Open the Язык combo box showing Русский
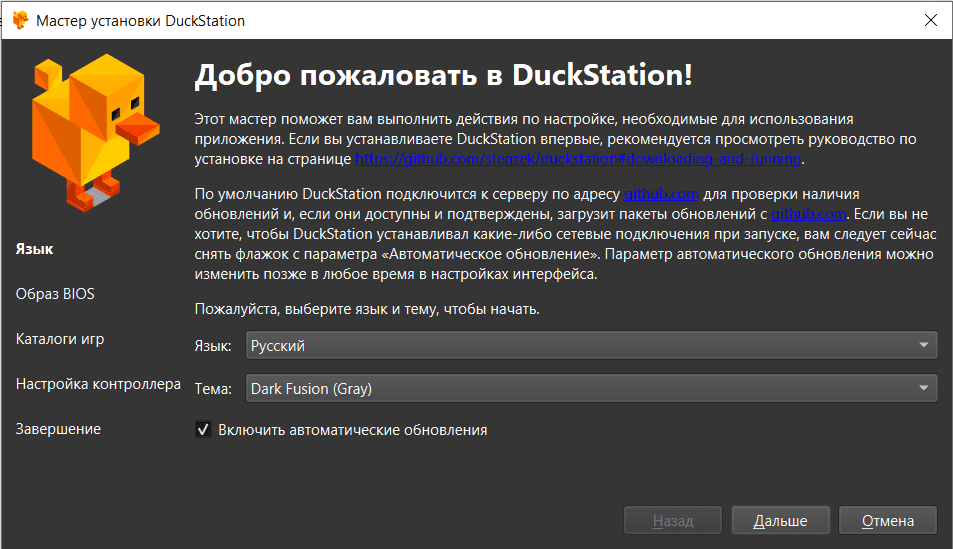953x549 pixels. coord(591,345)
